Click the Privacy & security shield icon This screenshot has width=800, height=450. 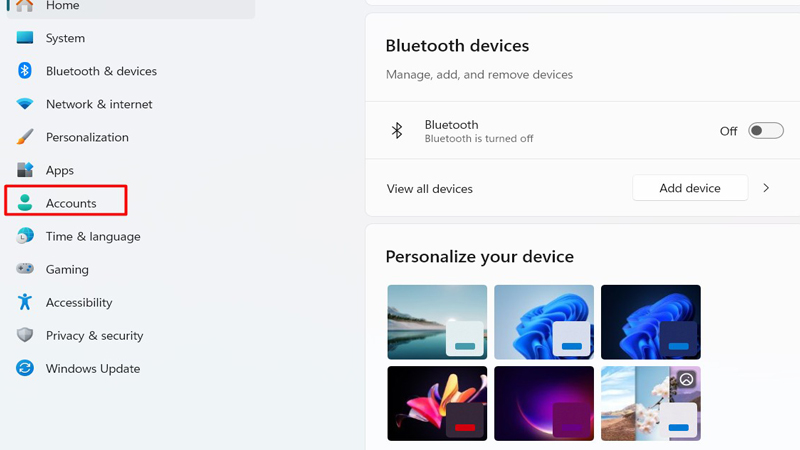25,335
